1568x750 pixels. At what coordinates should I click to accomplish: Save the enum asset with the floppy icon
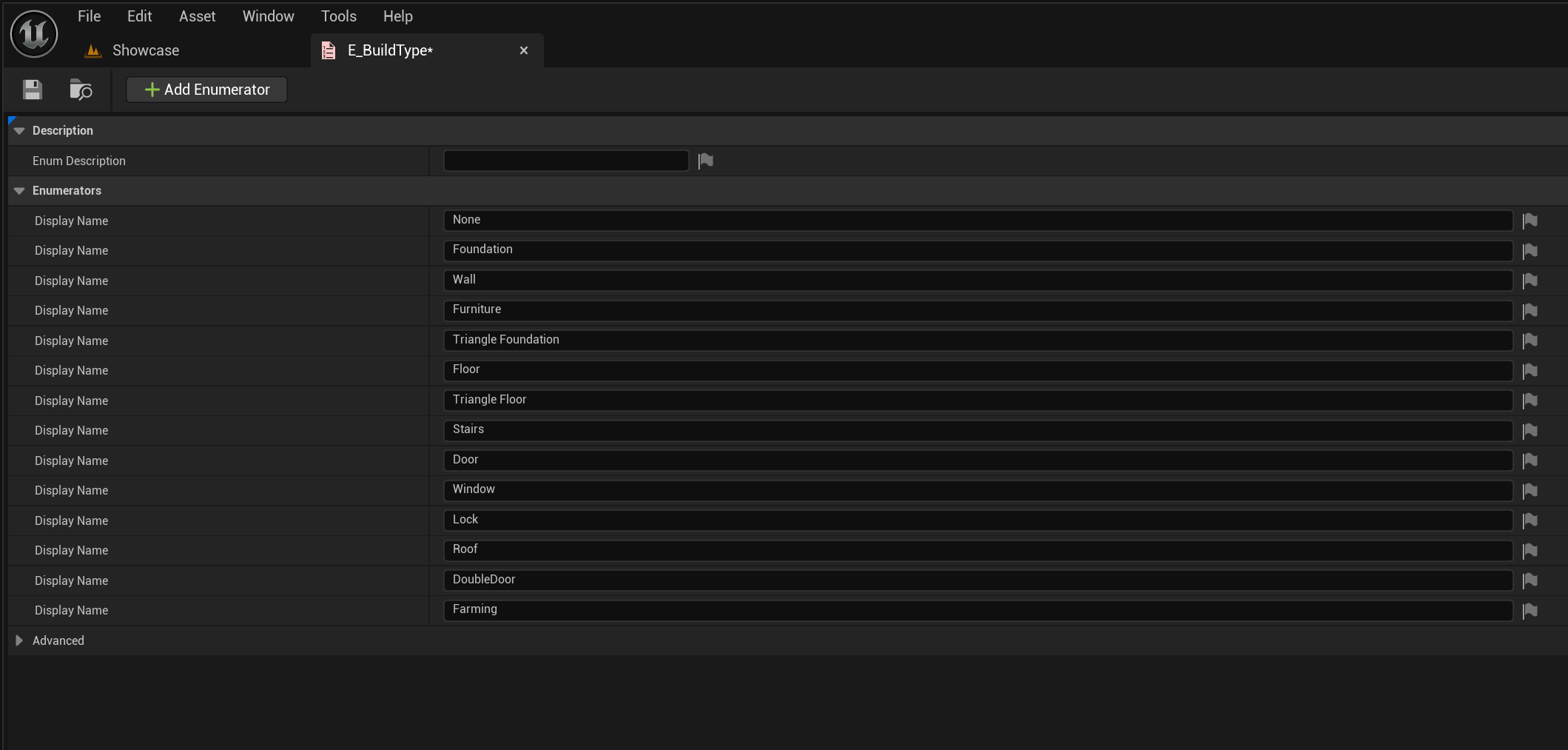coord(33,90)
